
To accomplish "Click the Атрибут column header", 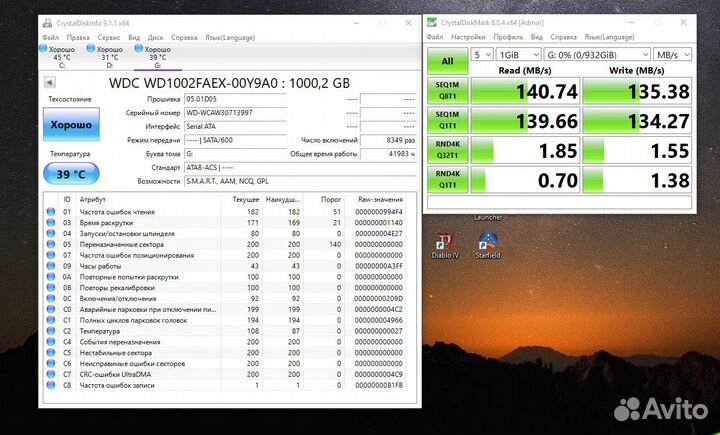I will coord(93,199).
